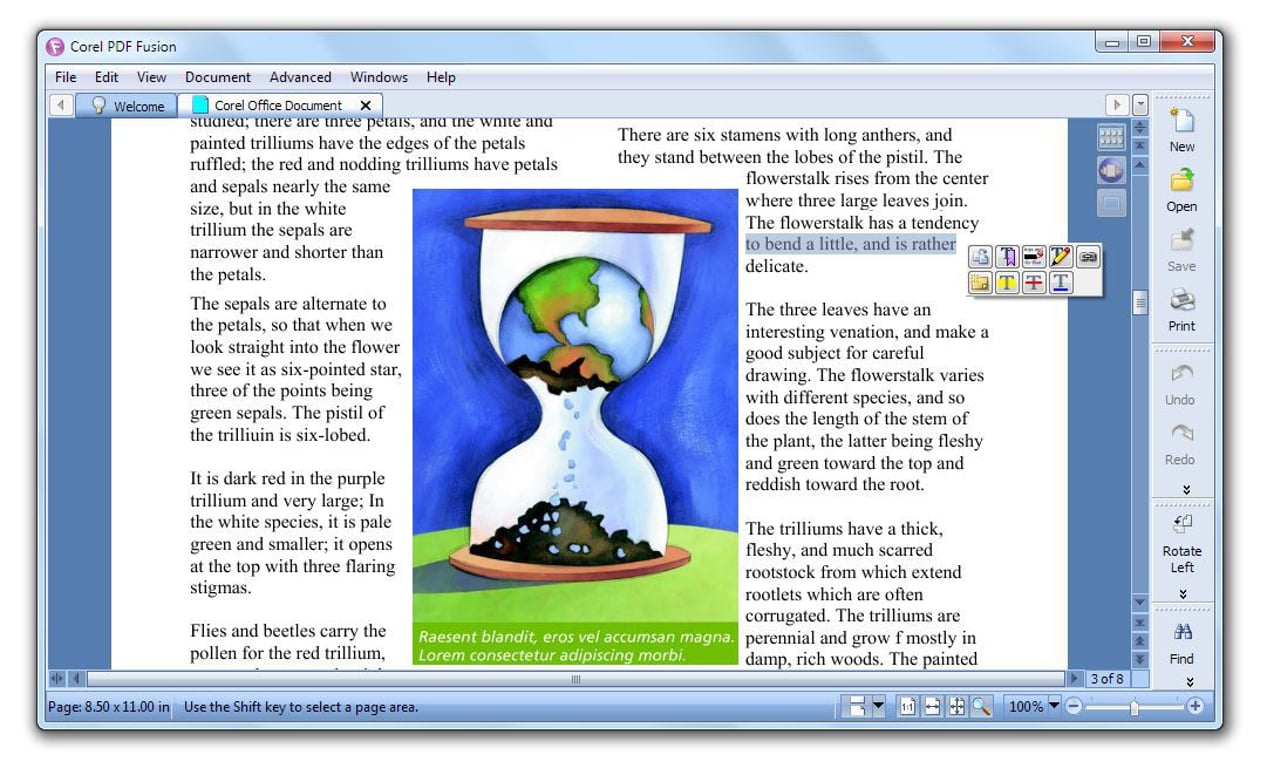Click the vertical scrollbar thumb
This screenshot has width=1267, height=768.
click(x=1140, y=303)
